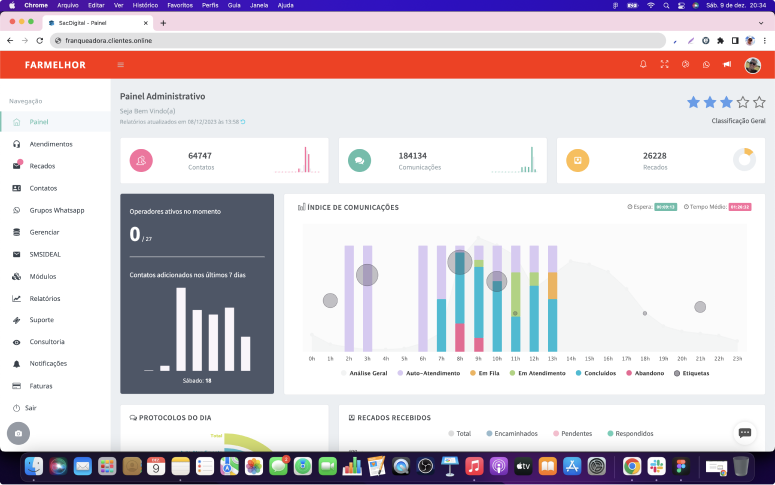This screenshot has height=485, width=775.
Task: Click the envelope icon beside Recados
Action: [x=16, y=166]
